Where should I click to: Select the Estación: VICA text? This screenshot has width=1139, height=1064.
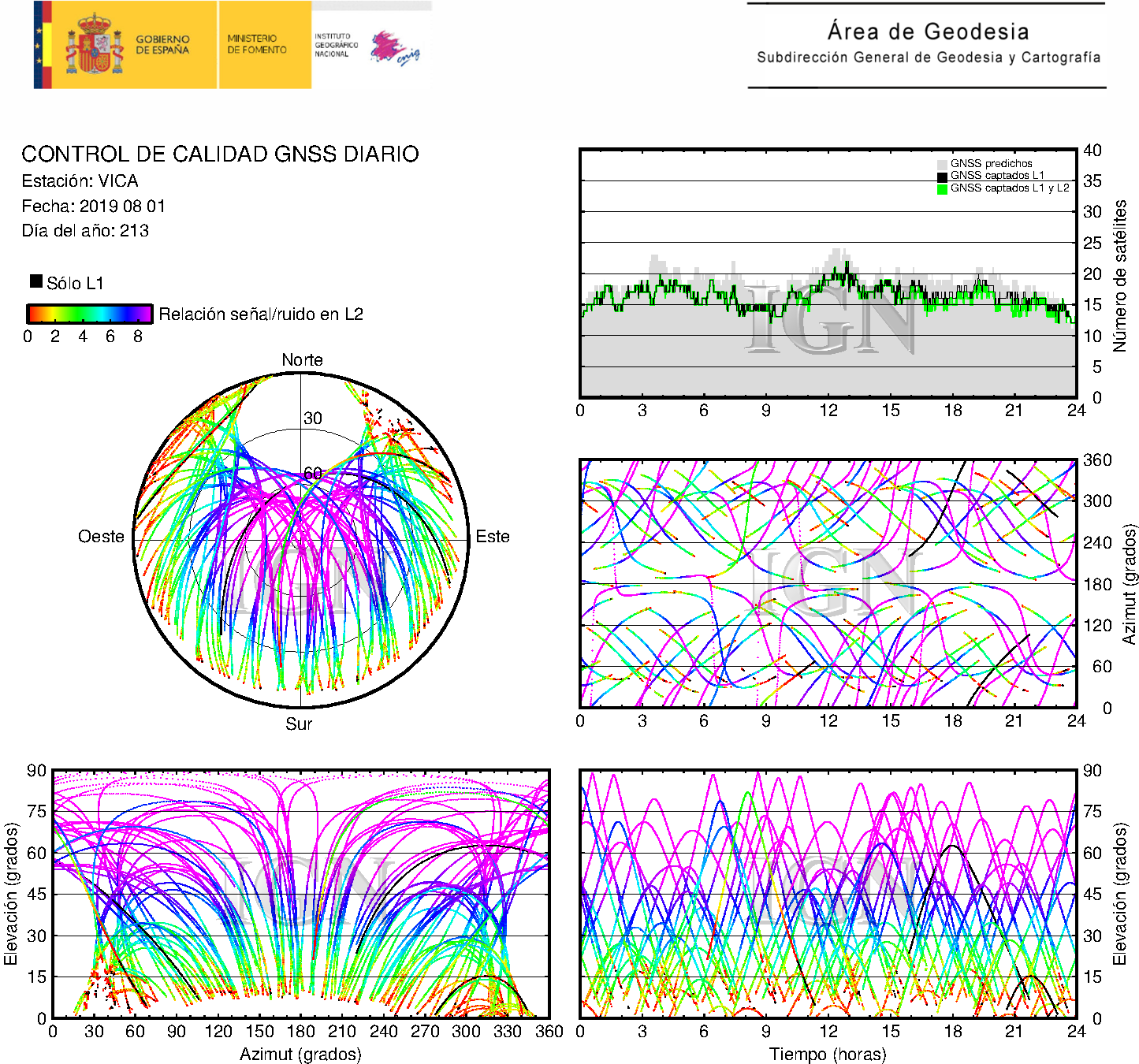point(80,181)
